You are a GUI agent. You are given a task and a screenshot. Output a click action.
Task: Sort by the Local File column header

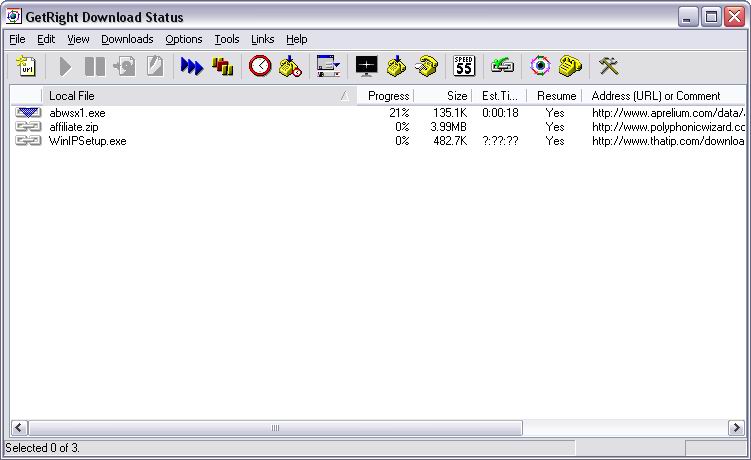(x=199, y=96)
